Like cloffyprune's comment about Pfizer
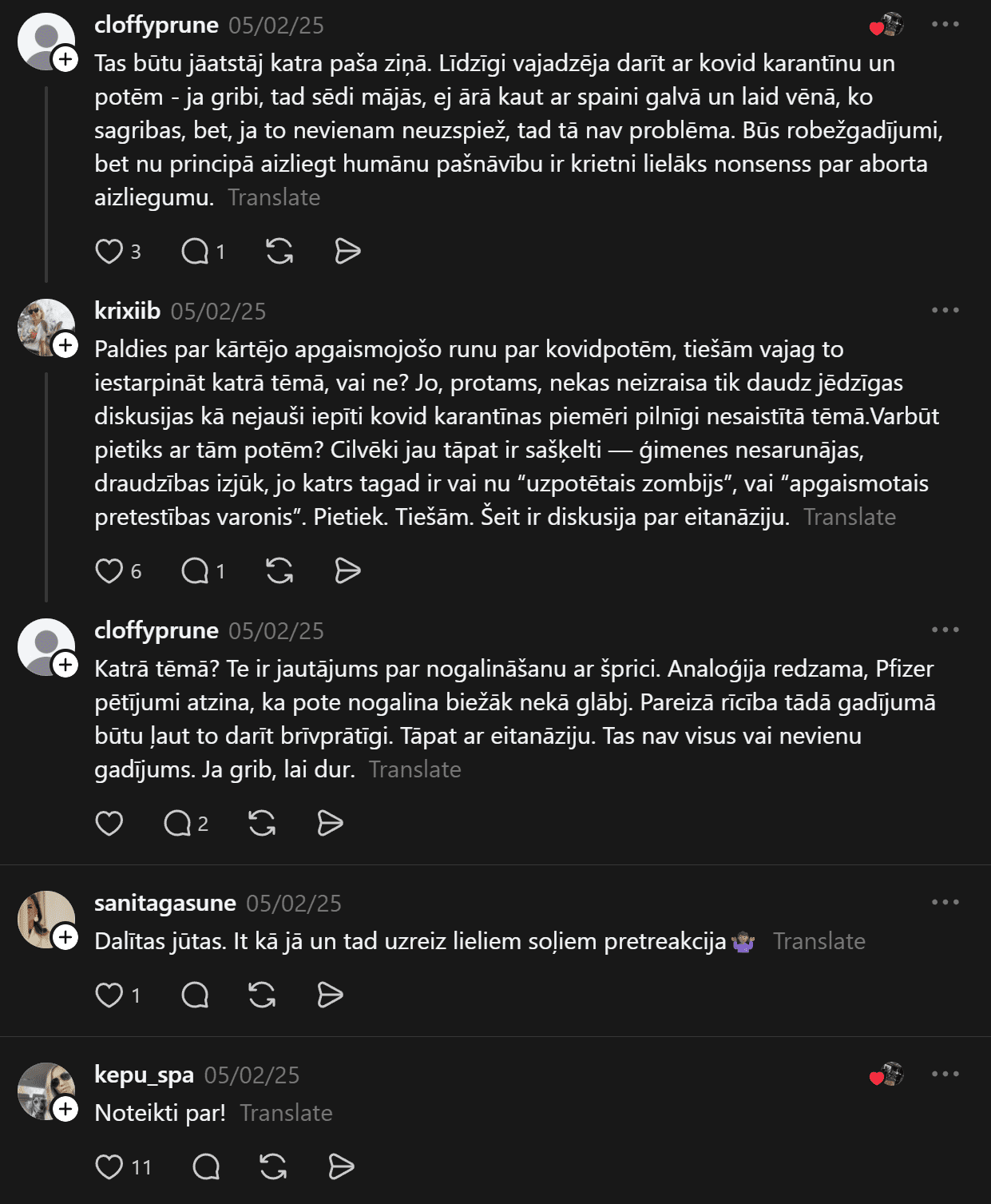The height and width of the screenshot is (1204, 991). pyautogui.click(x=109, y=823)
